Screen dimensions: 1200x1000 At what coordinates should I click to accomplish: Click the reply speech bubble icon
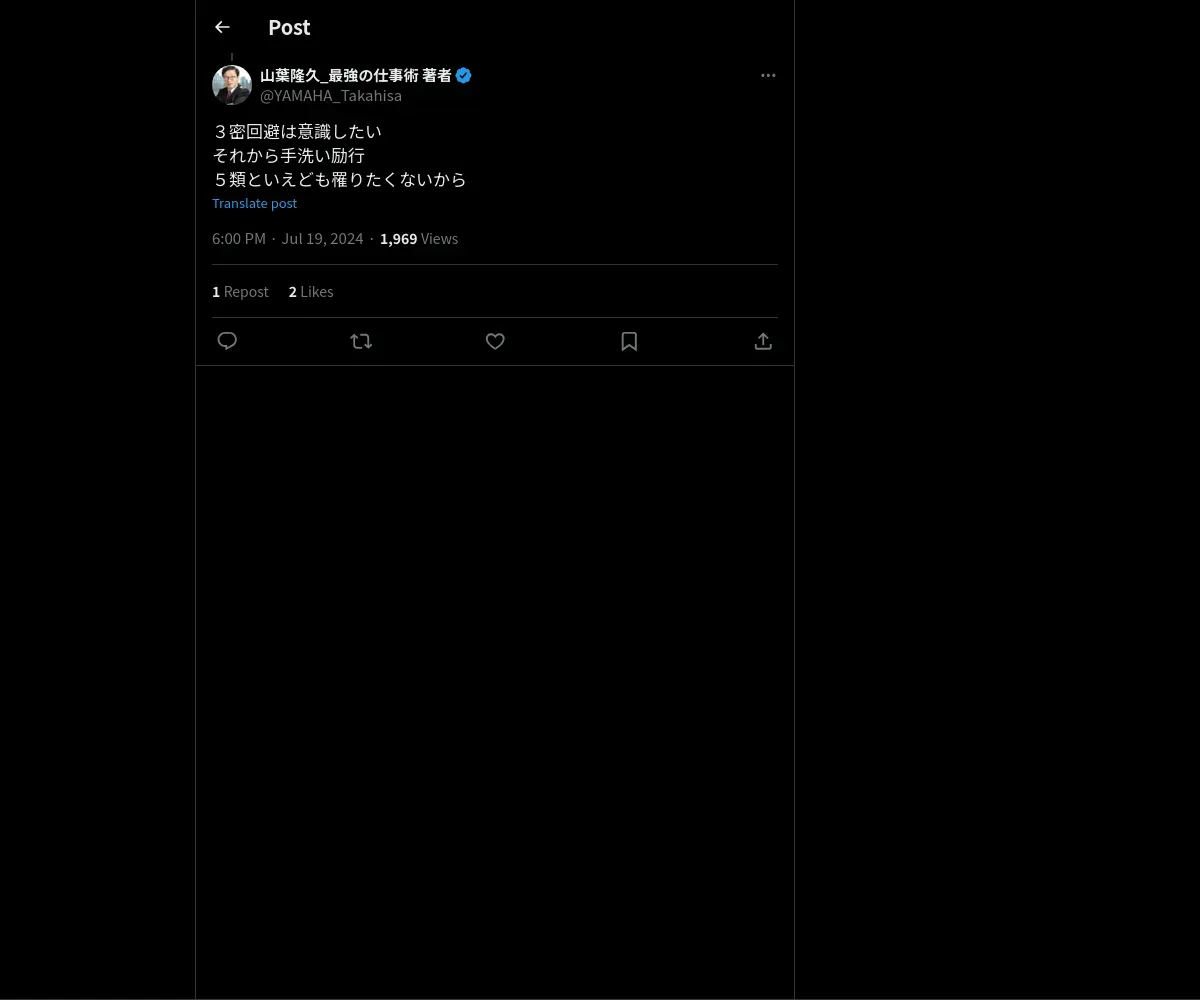point(227,341)
